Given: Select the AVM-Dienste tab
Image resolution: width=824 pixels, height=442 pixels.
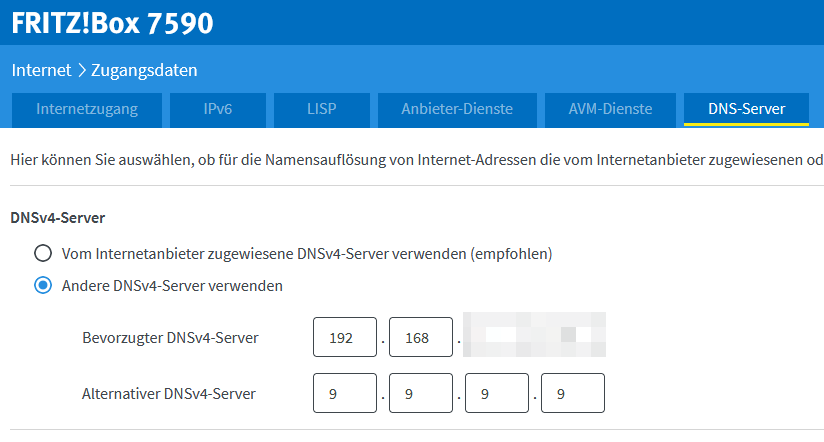Looking at the screenshot, I should click(610, 110).
